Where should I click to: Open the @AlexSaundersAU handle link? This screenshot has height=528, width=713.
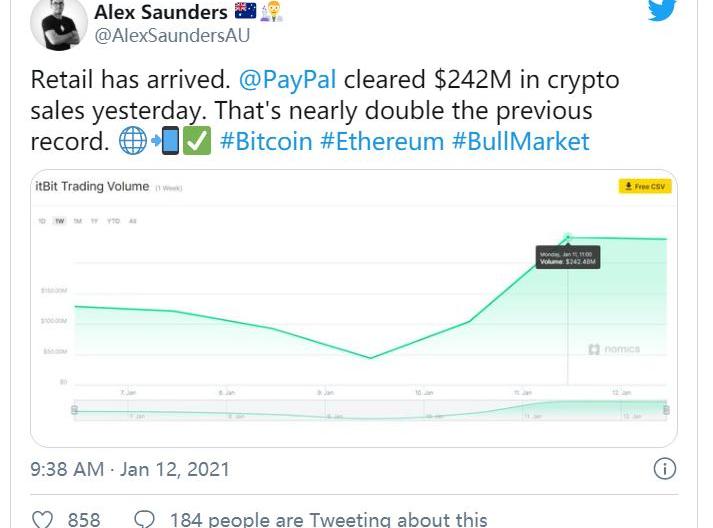(171, 36)
